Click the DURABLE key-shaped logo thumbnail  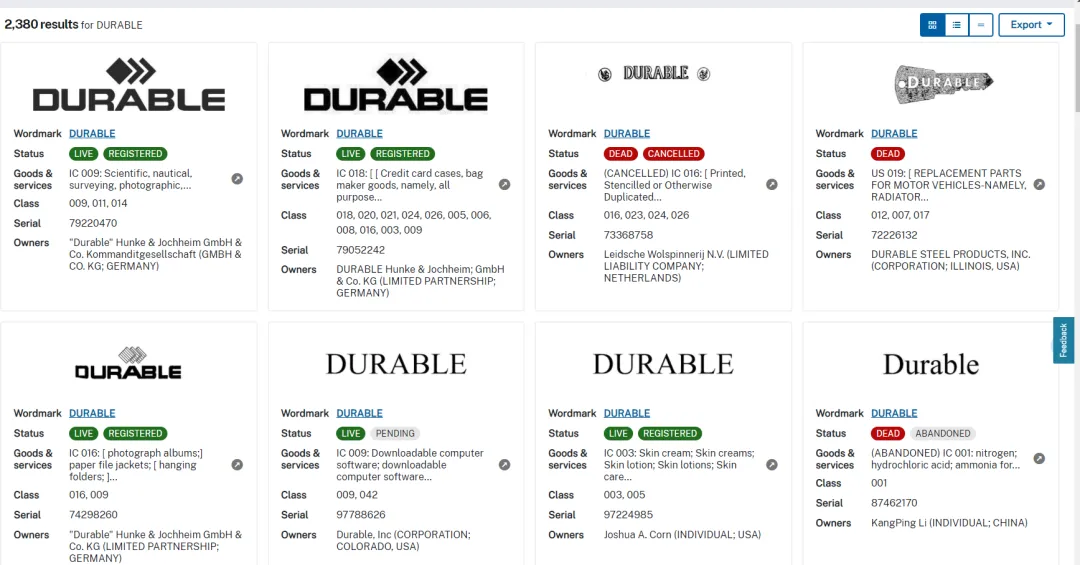tap(944, 83)
